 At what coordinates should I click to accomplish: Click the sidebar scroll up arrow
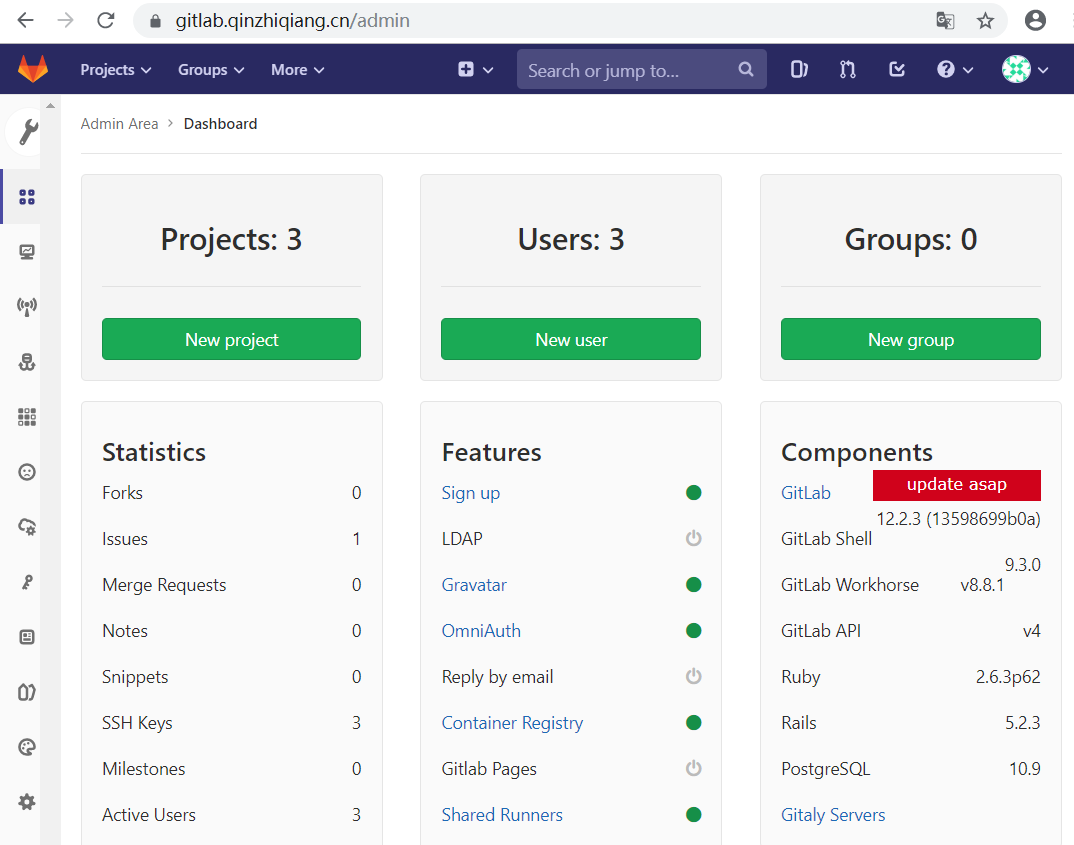tap(50, 105)
